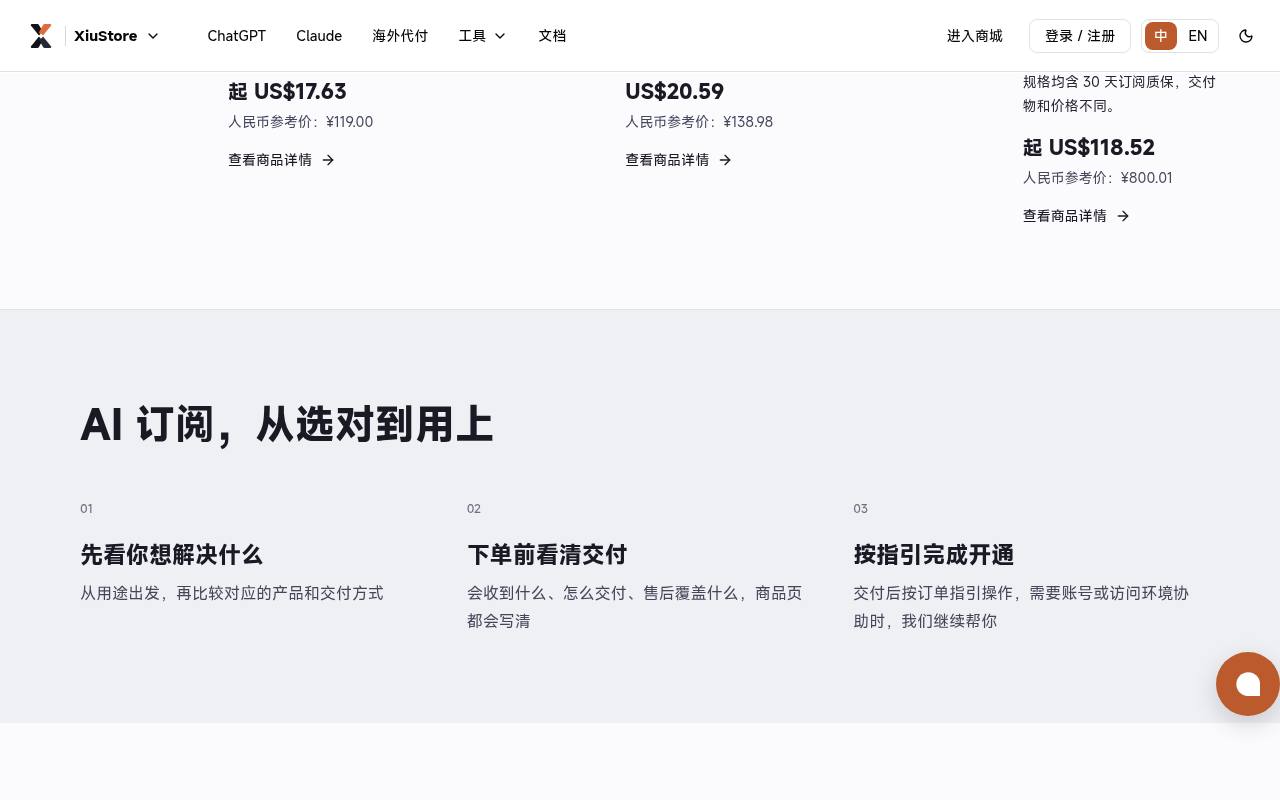This screenshot has width=1280, height=800.
Task: Open the Claude nav item
Action: [x=319, y=36]
